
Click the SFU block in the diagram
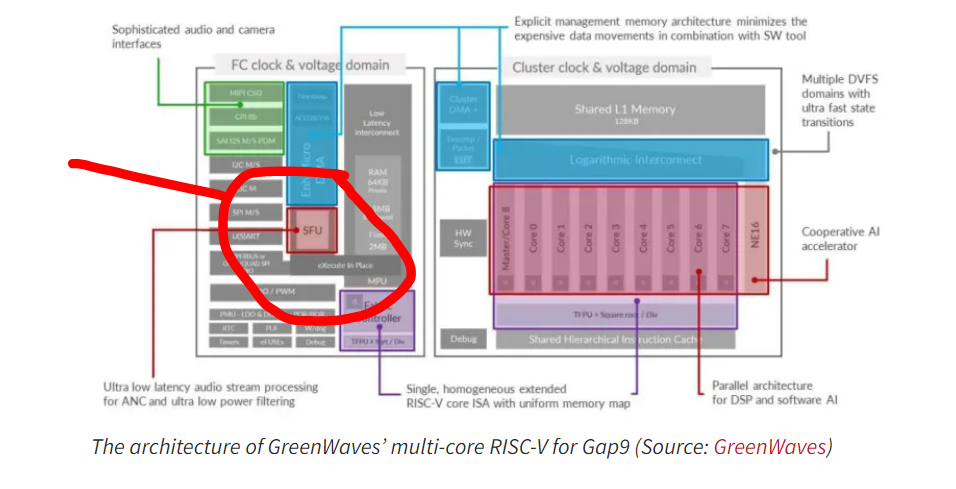(312, 229)
